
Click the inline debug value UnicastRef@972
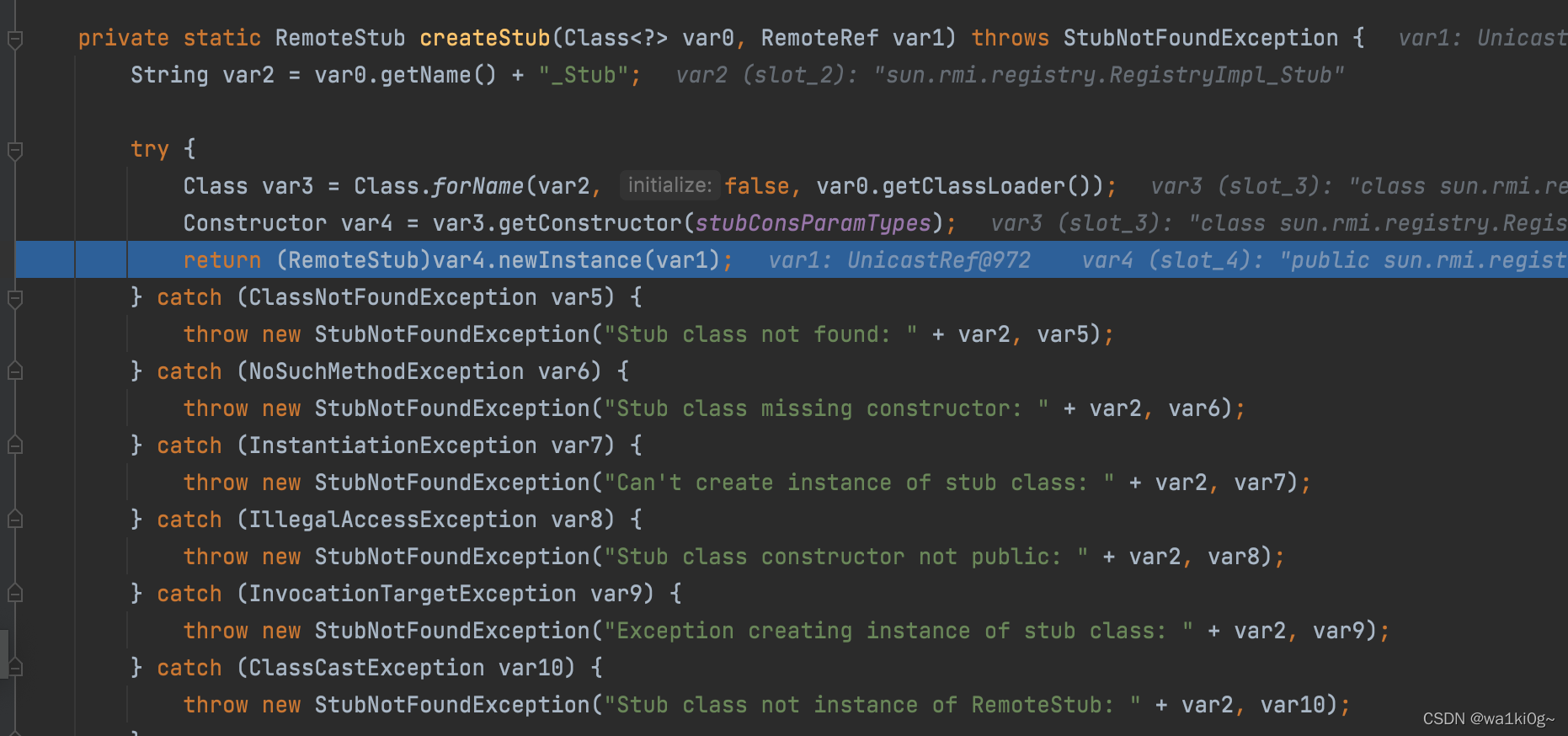(x=939, y=260)
